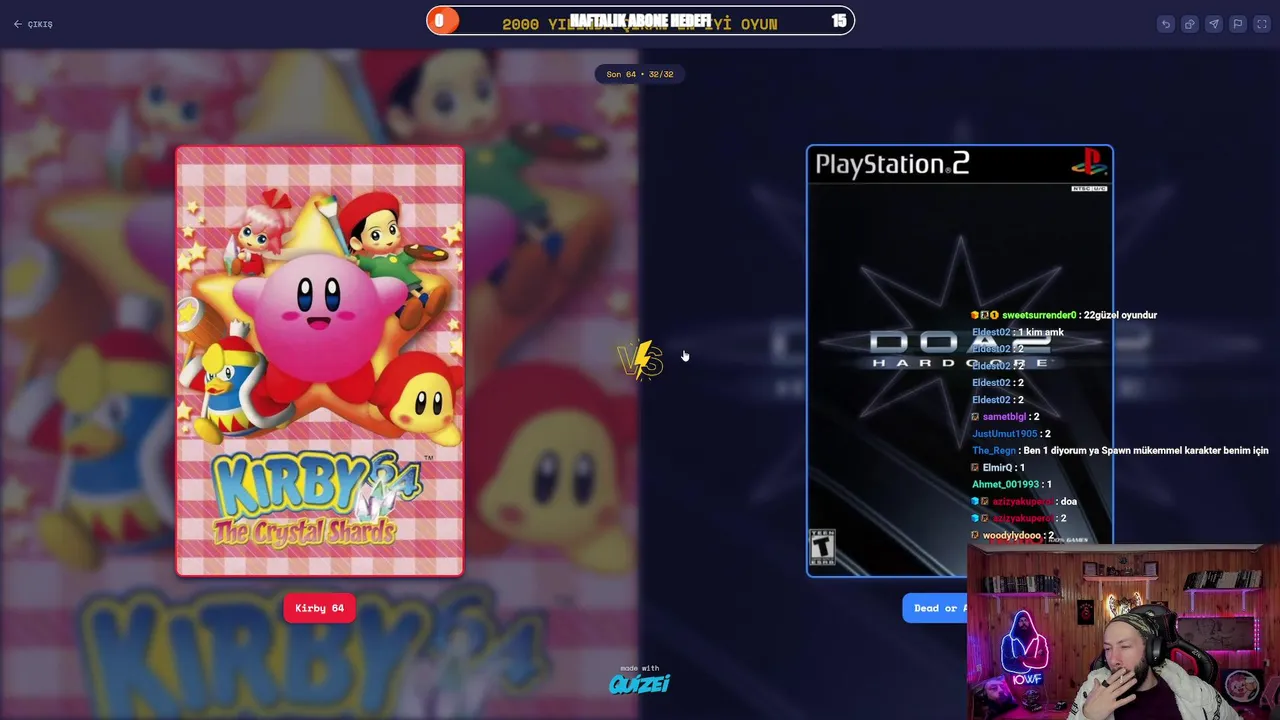Click the undo arrow icon
The image size is (1280, 720).
click(x=1165, y=24)
